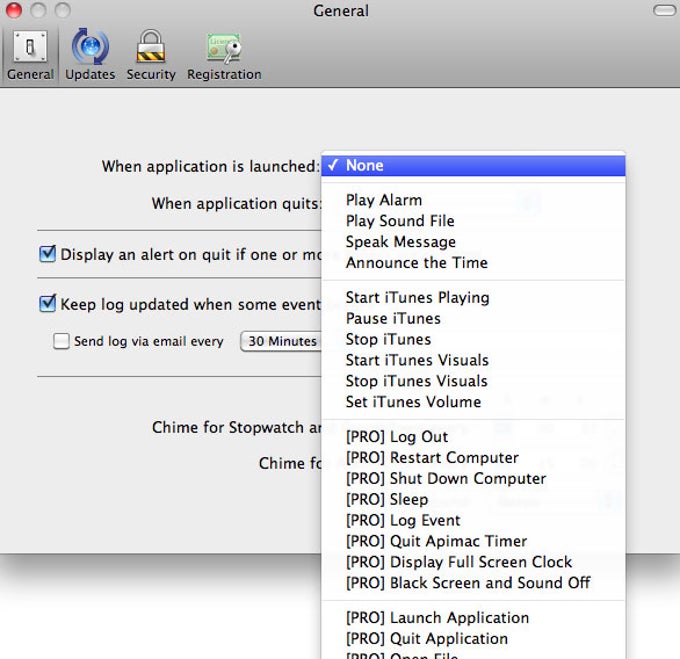680x659 pixels.
Task: Uncheck Keep log updated checkbox
Action: 47,303
